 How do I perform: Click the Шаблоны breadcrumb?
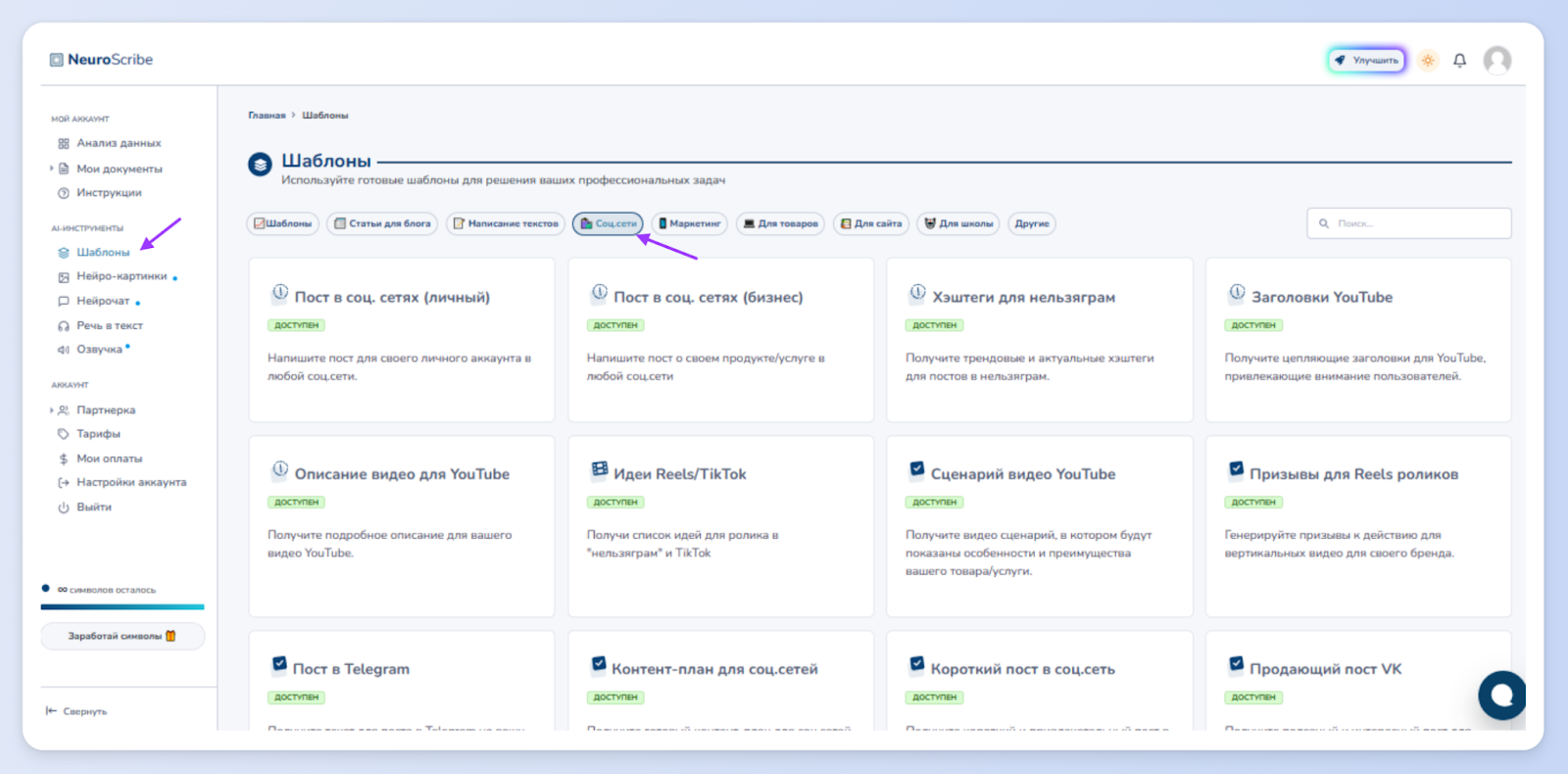pos(325,116)
